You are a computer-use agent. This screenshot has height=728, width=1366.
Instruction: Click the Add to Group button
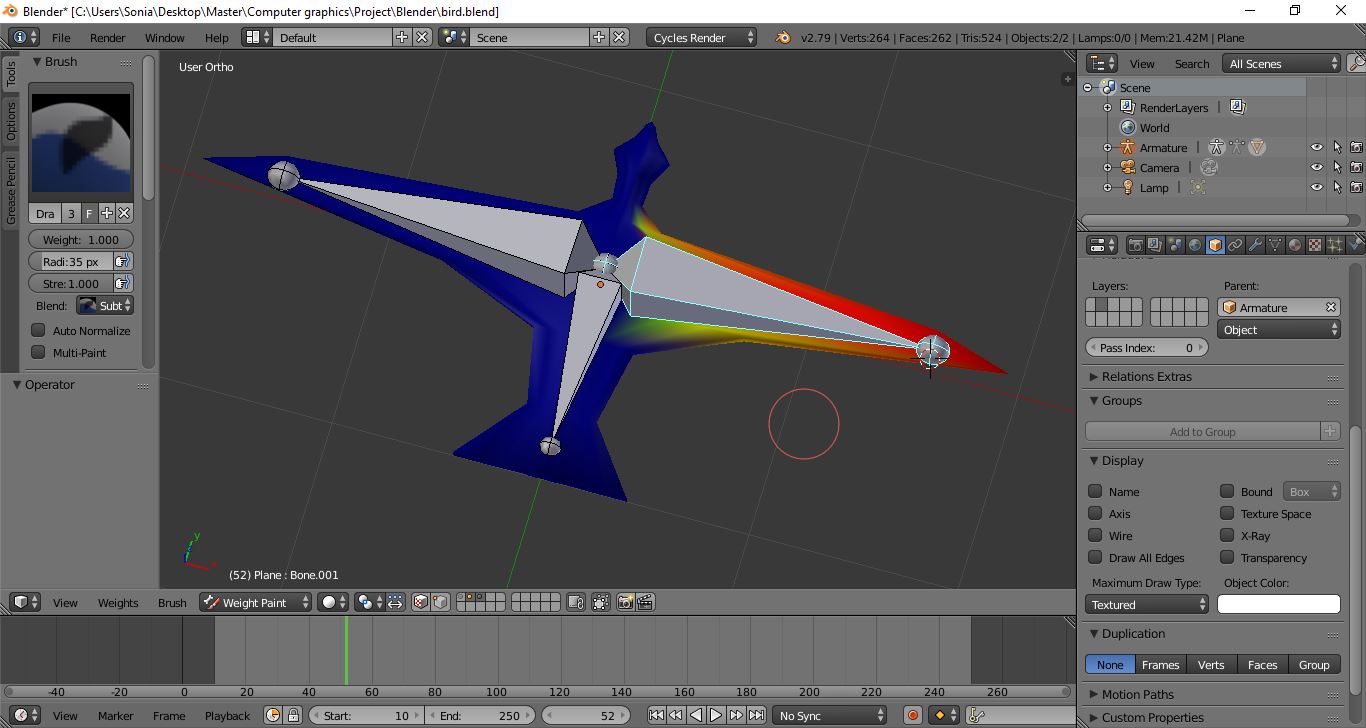coord(1202,431)
